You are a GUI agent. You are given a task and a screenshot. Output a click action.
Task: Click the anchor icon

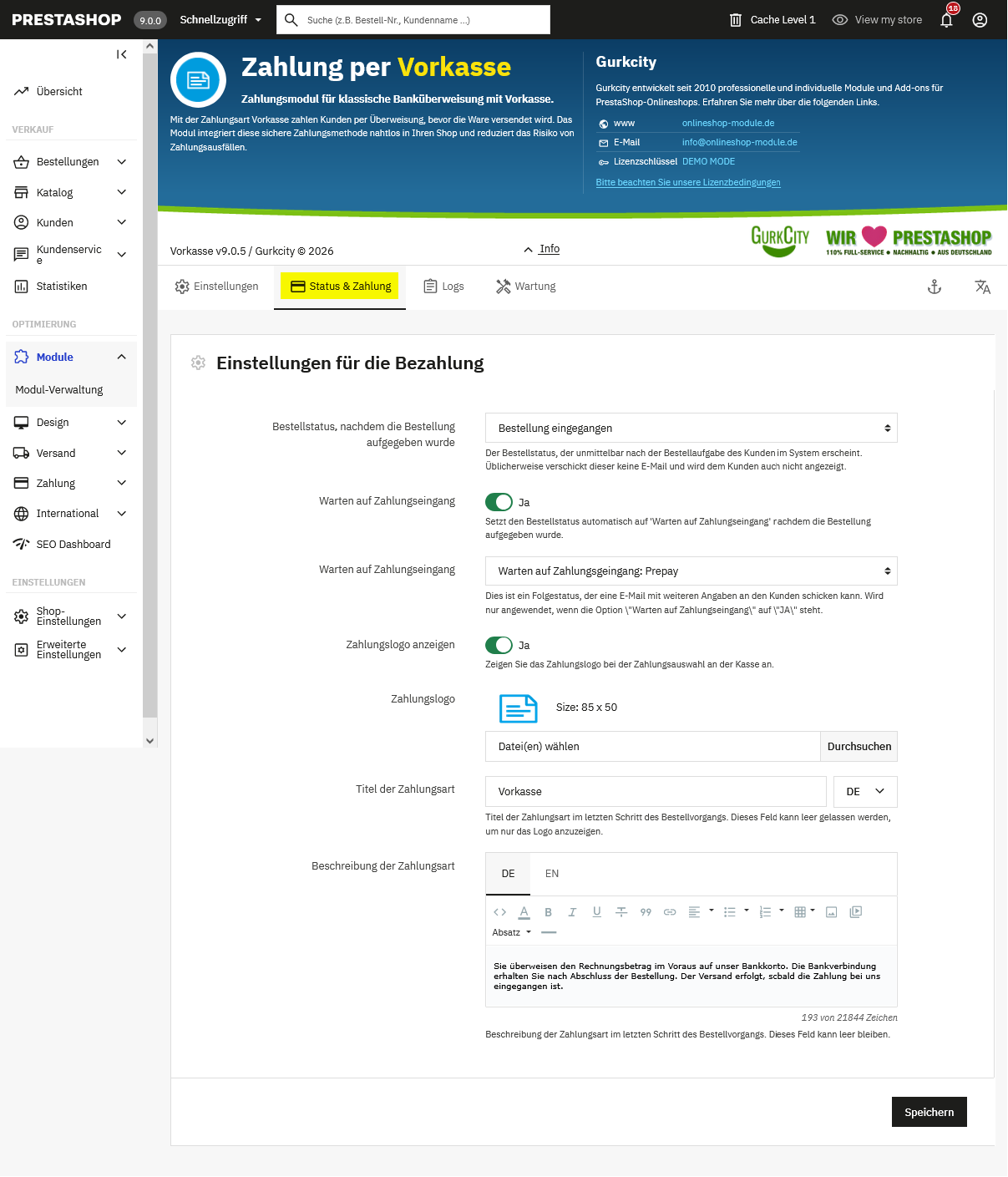tap(935, 287)
